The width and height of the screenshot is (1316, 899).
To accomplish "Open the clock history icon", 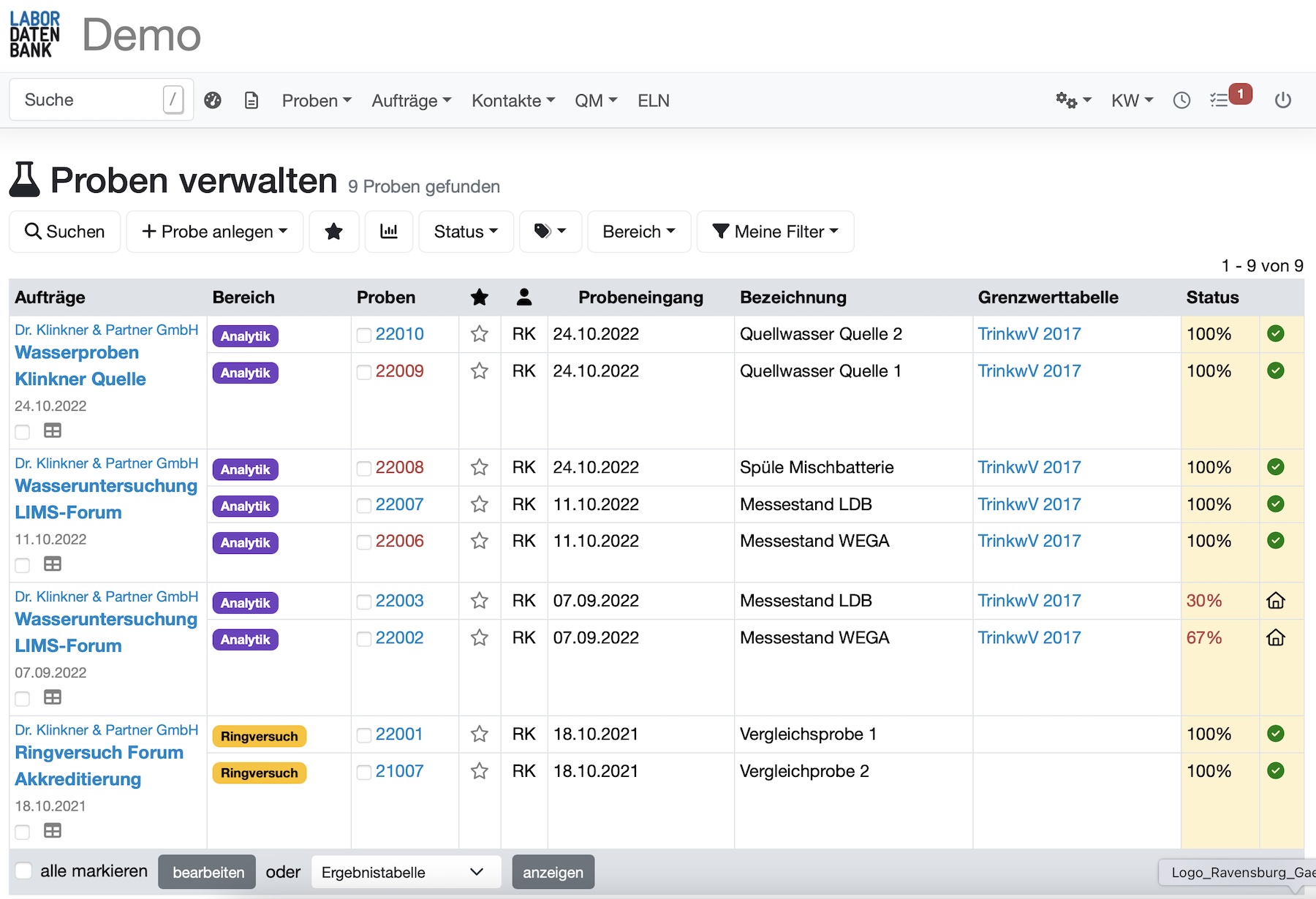I will [x=1181, y=100].
